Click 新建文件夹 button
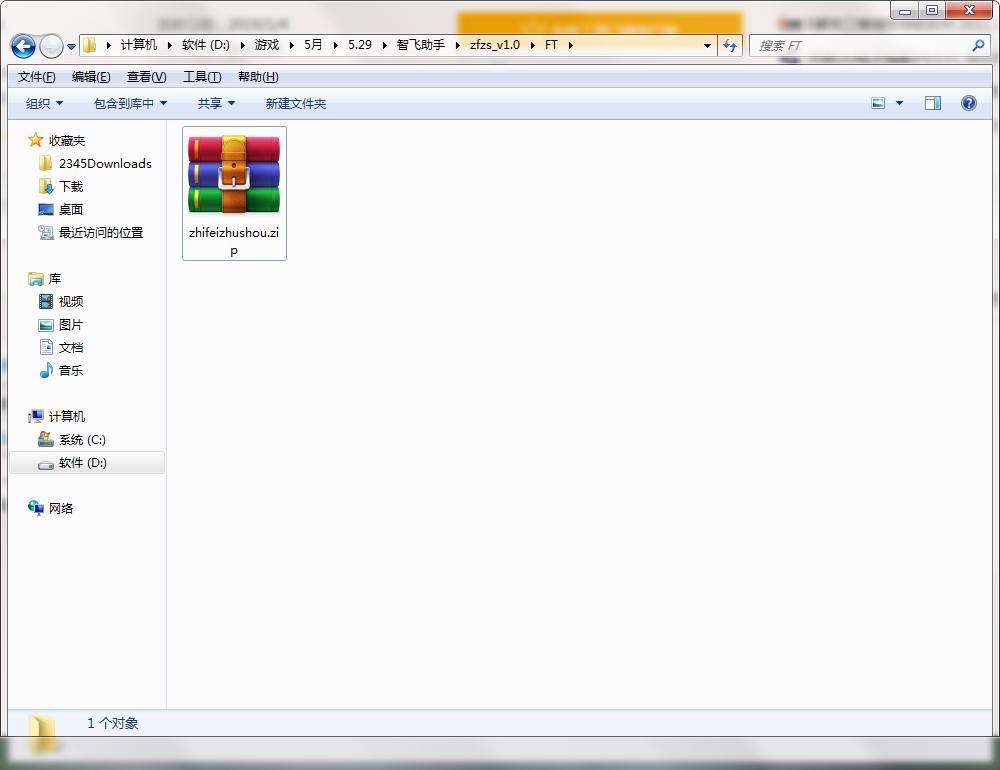Viewport: 1000px width, 770px height. click(296, 103)
